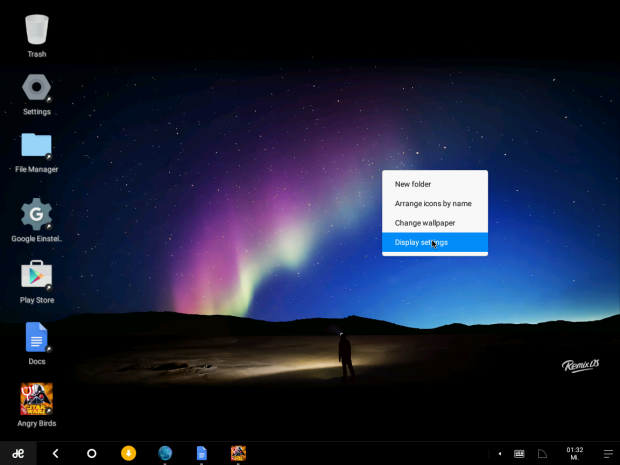Open the yellow download app in taskbar
This screenshot has width=620, height=465.
[x=128, y=453]
